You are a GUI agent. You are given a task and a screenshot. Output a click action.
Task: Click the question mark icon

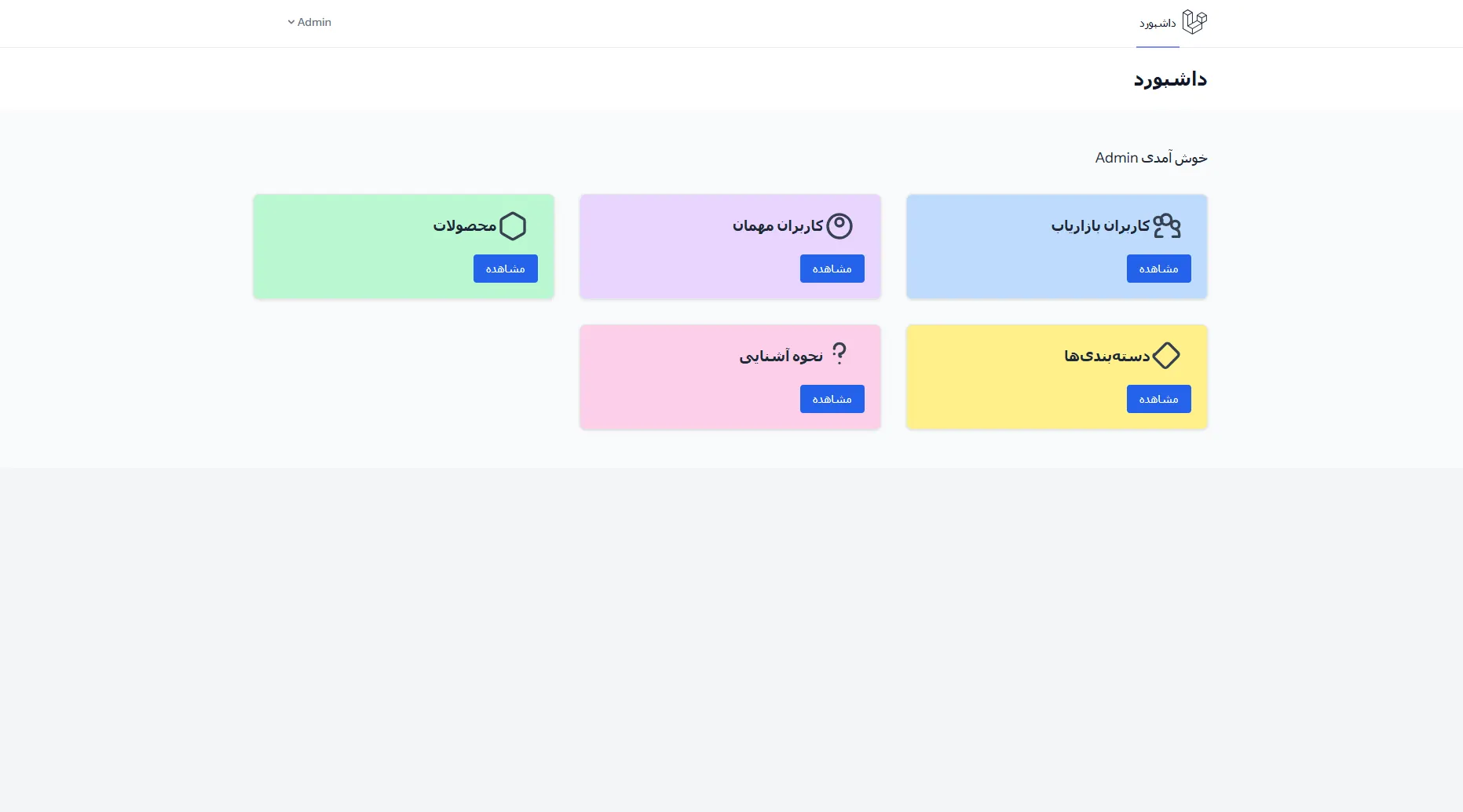click(839, 354)
